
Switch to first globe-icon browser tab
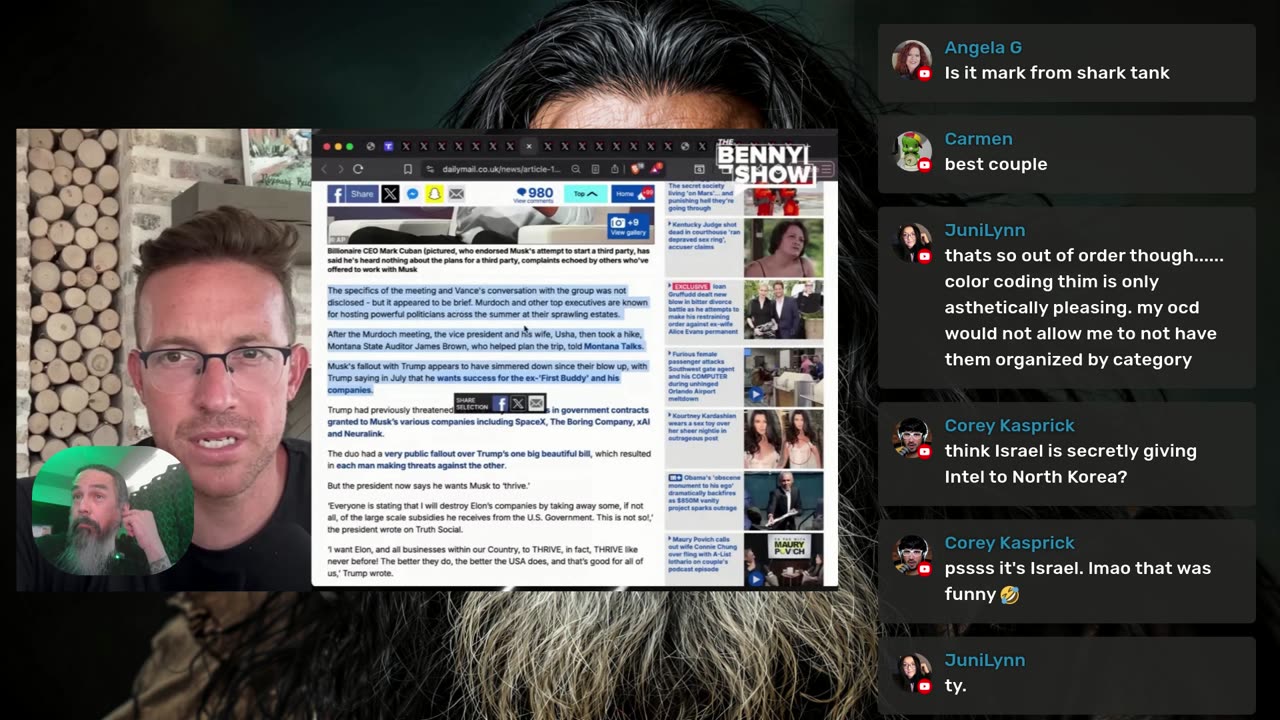370,146
